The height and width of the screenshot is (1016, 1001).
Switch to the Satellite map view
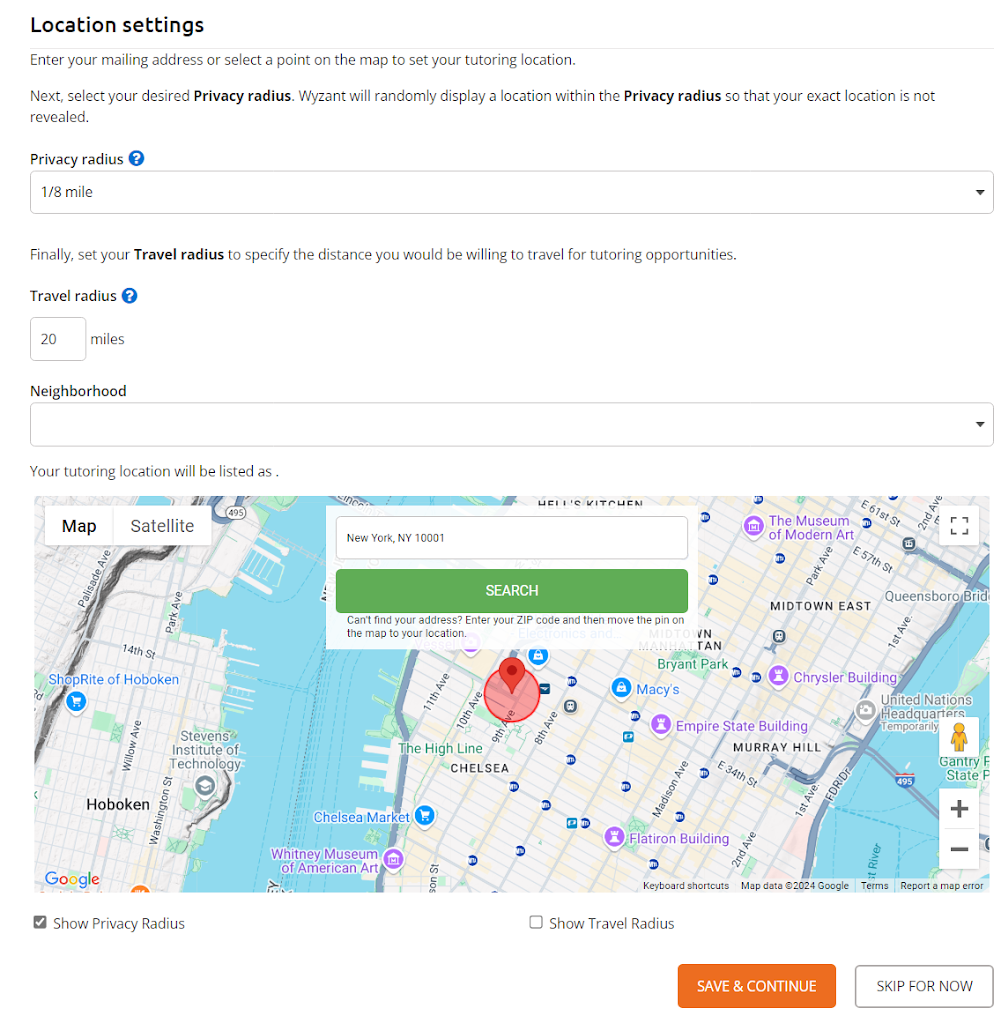click(162, 525)
